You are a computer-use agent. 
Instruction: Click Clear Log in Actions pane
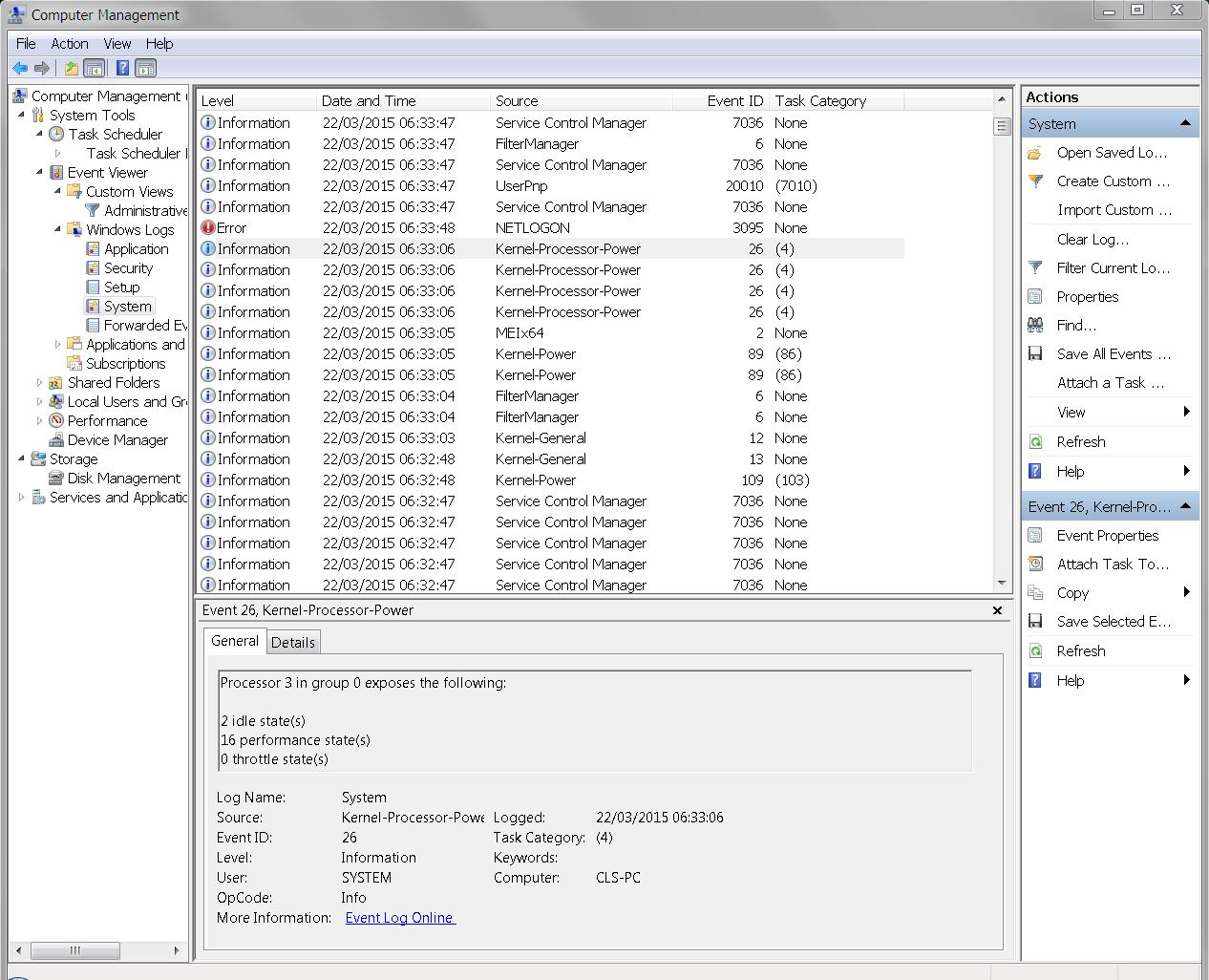pos(1092,240)
